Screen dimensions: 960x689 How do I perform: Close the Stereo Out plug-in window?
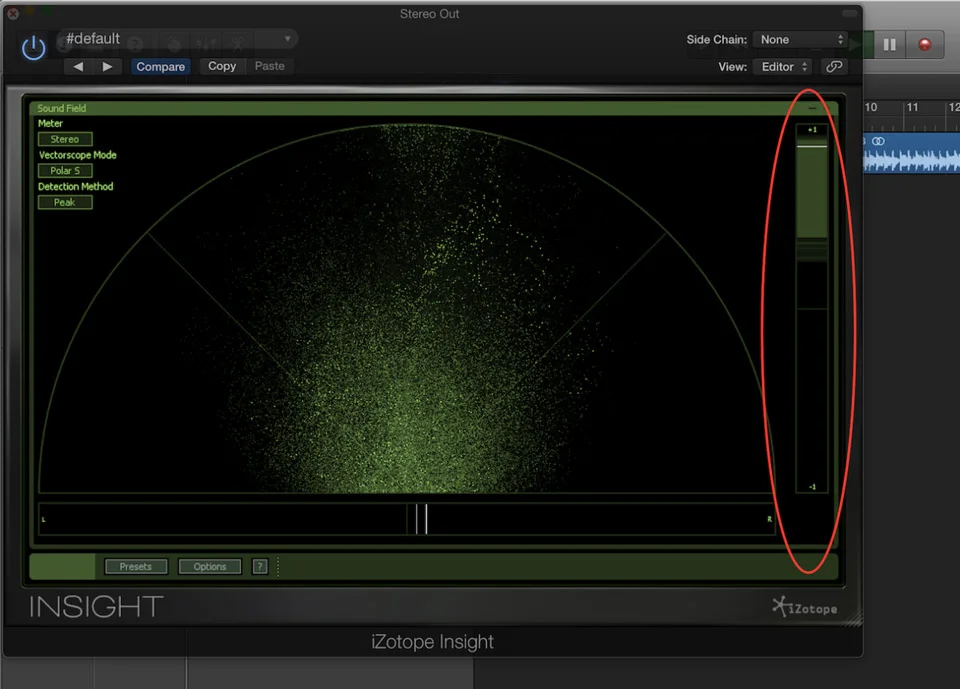click(13, 13)
